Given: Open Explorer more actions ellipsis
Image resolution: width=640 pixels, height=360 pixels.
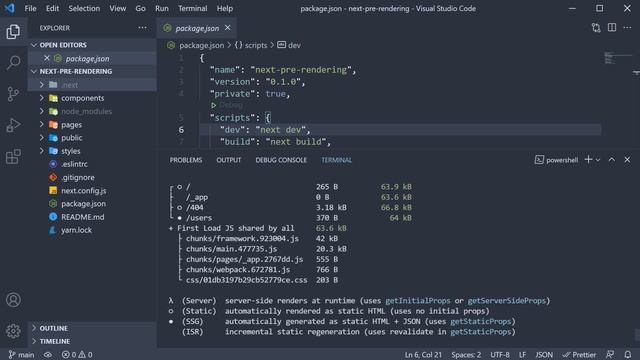Looking at the screenshot, I should pyautogui.click(x=142, y=28).
